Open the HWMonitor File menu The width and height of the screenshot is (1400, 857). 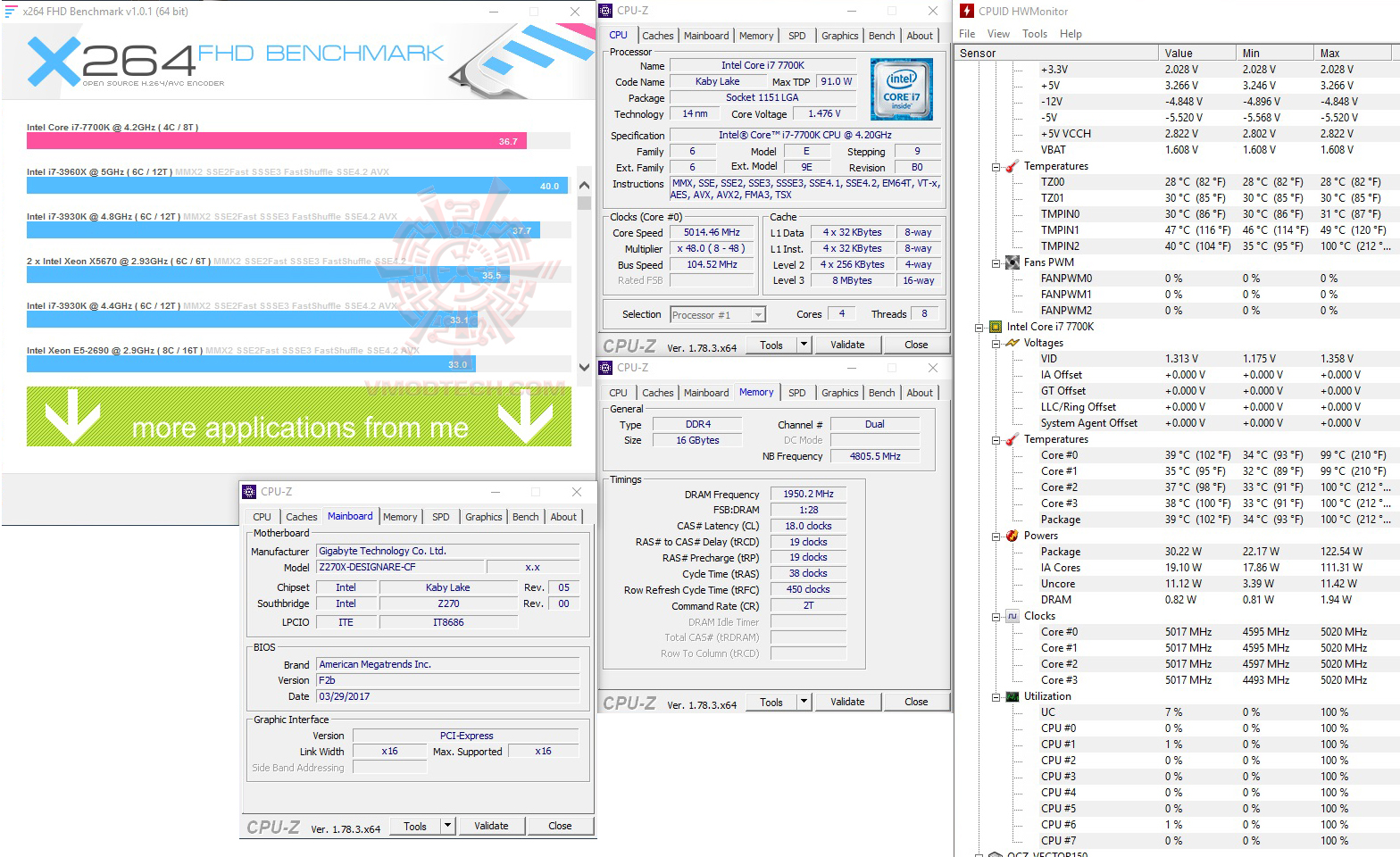coord(967,34)
